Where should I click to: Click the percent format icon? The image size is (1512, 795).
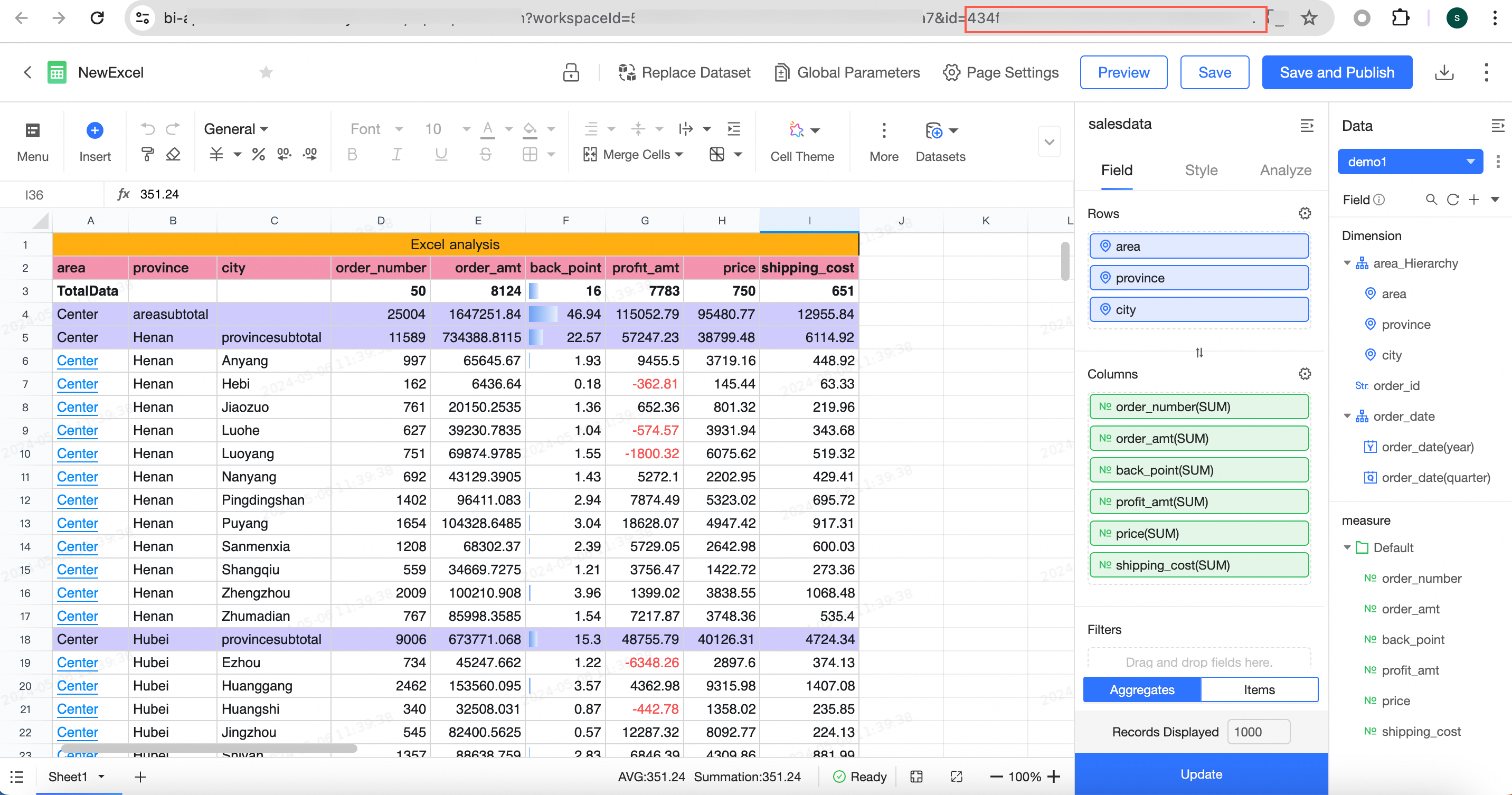click(258, 154)
